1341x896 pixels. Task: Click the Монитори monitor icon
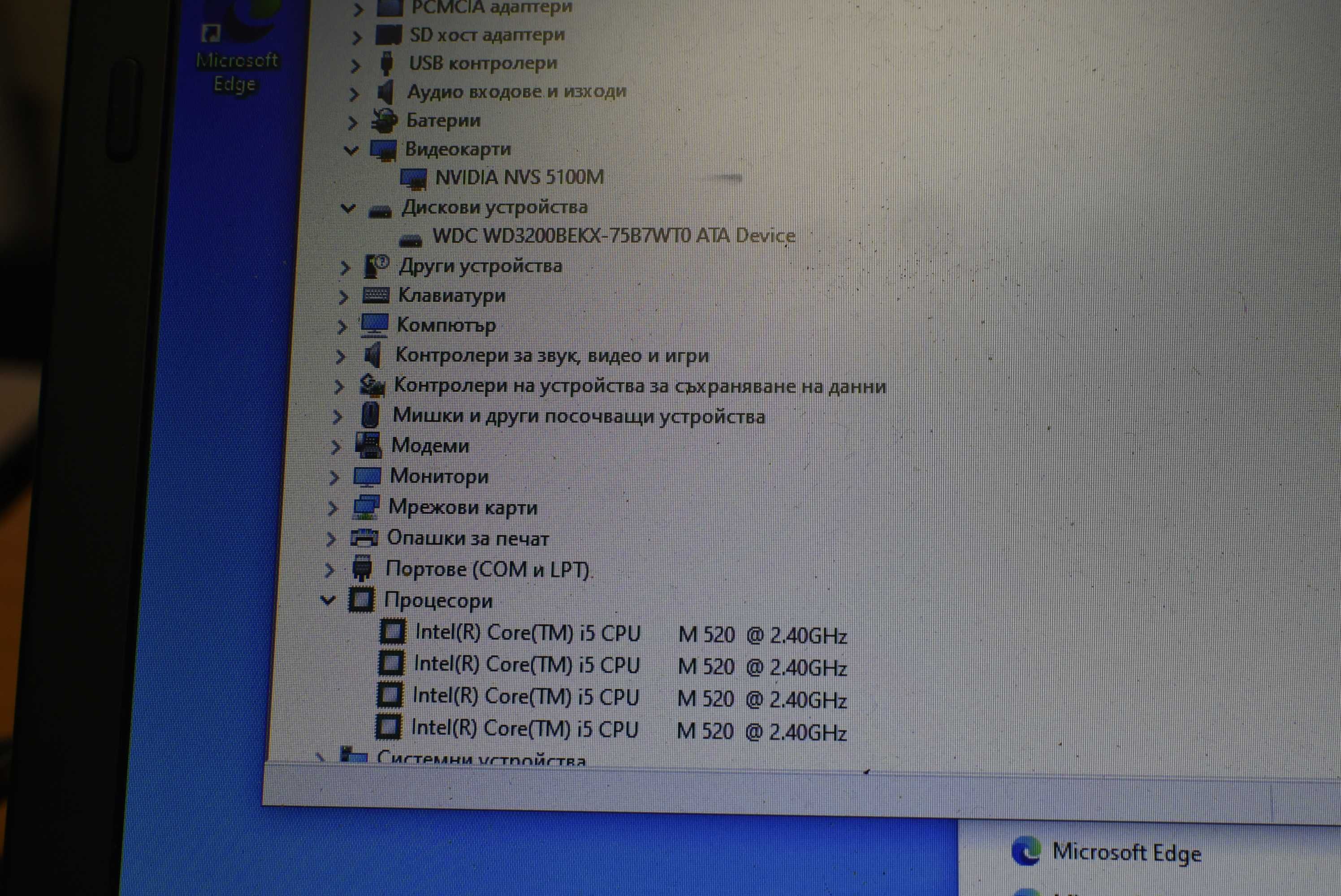[367, 477]
